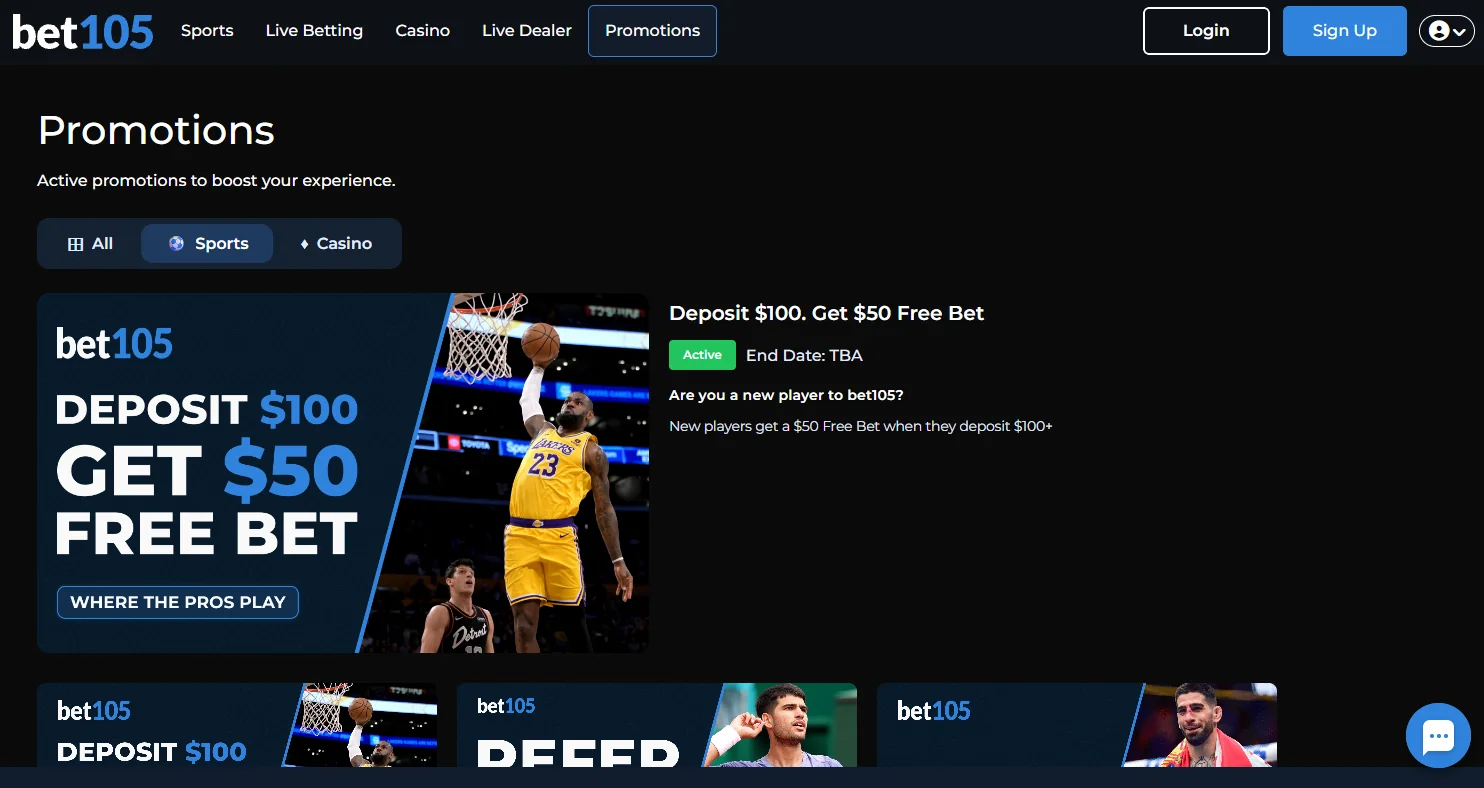This screenshot has width=1484, height=788.
Task: Click the Login button
Action: click(1206, 31)
